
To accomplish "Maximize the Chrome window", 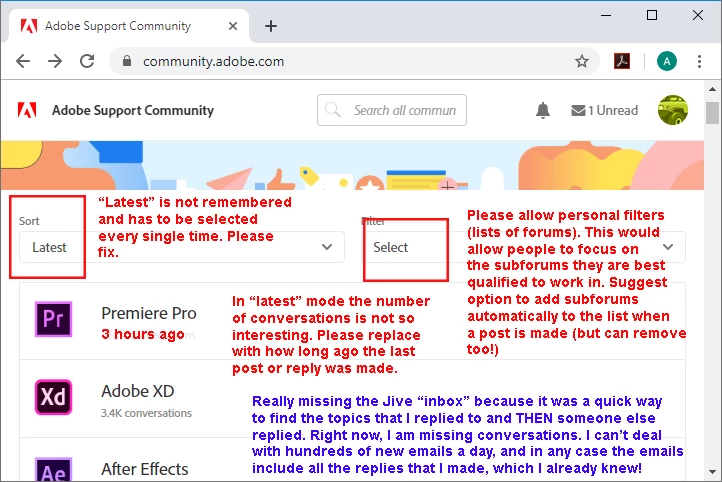I will (652, 15).
